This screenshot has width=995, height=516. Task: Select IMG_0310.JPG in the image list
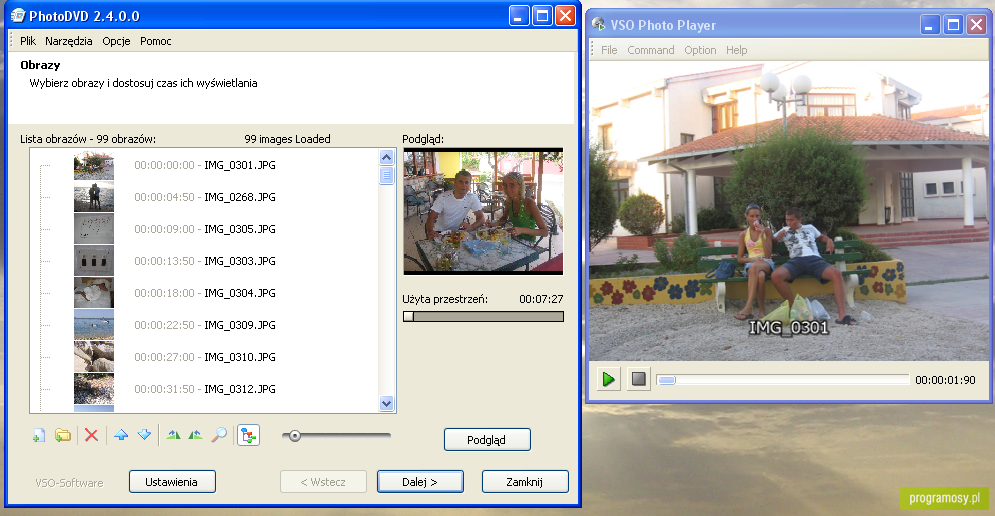click(240, 357)
